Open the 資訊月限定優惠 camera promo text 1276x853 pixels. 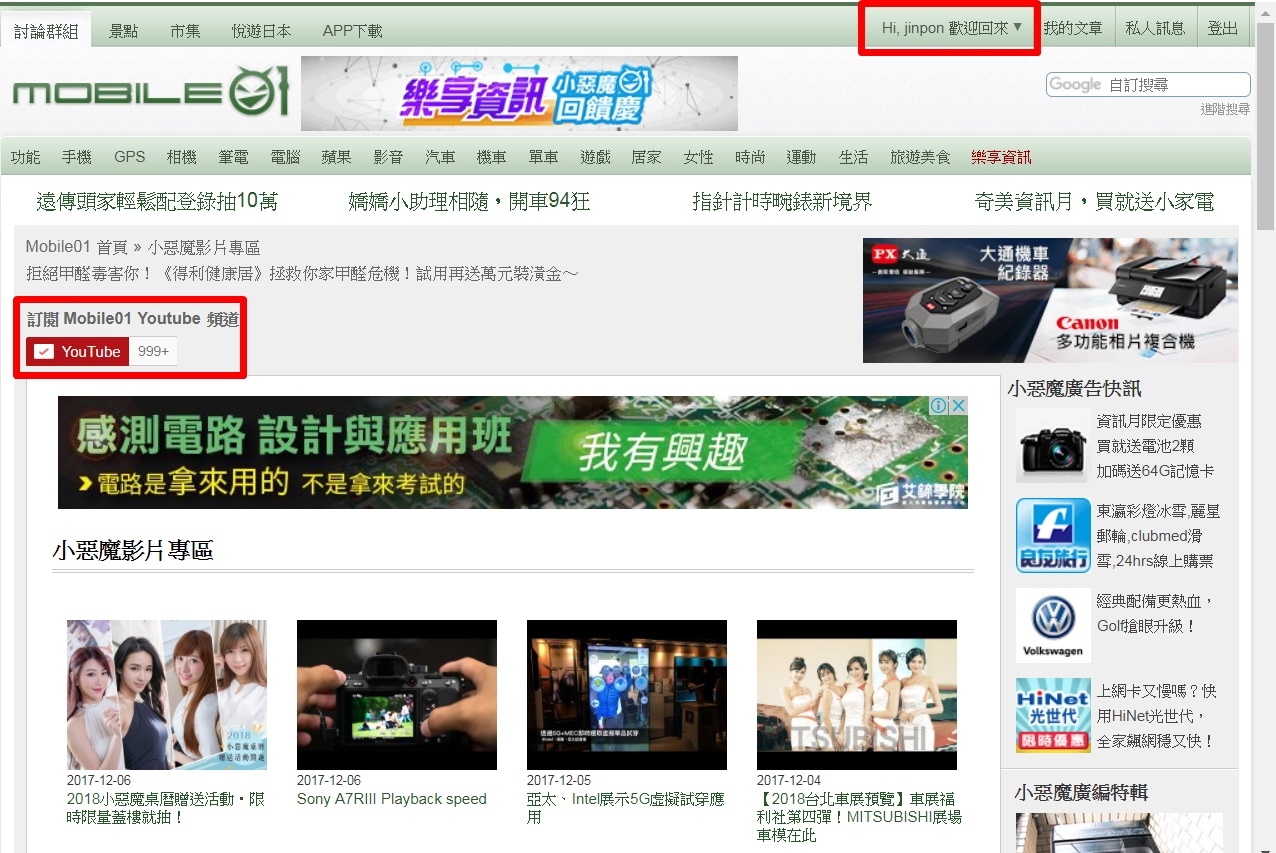pos(1155,446)
